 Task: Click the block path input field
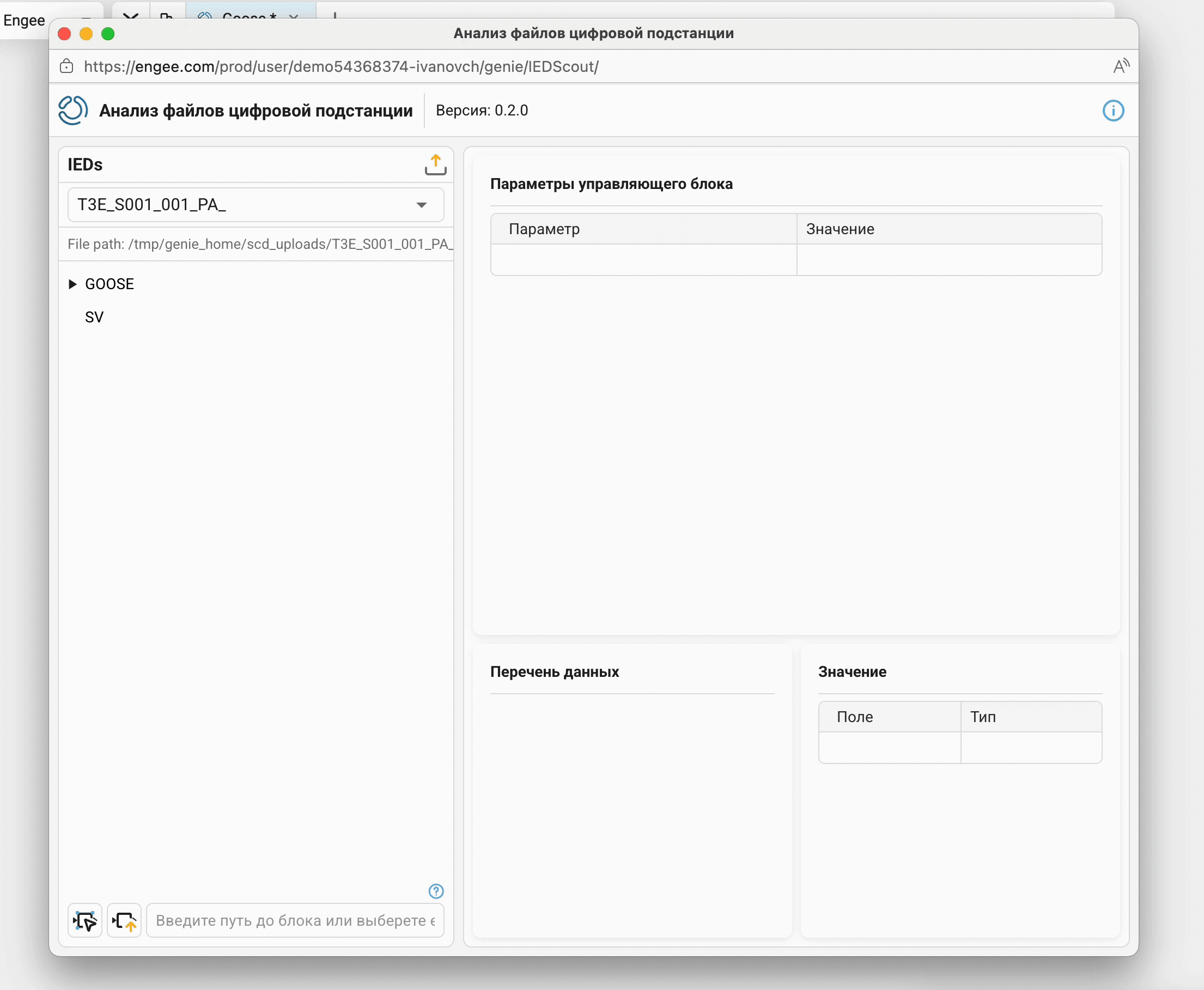click(x=295, y=920)
